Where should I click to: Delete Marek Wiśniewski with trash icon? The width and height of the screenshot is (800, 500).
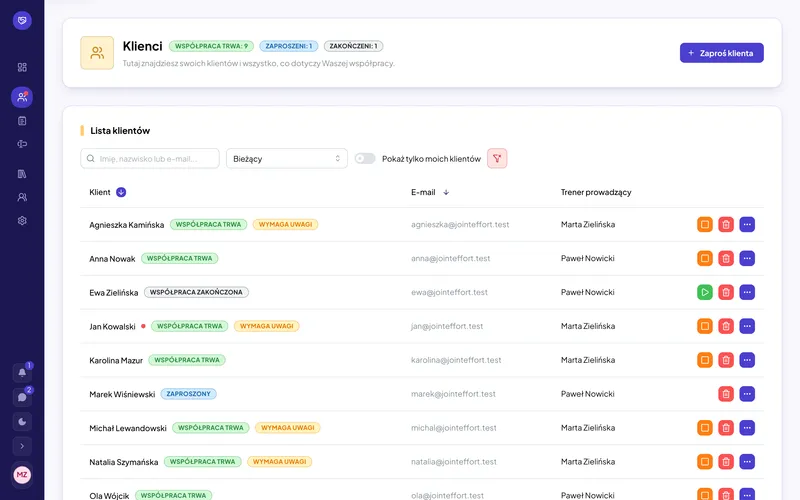(x=726, y=394)
